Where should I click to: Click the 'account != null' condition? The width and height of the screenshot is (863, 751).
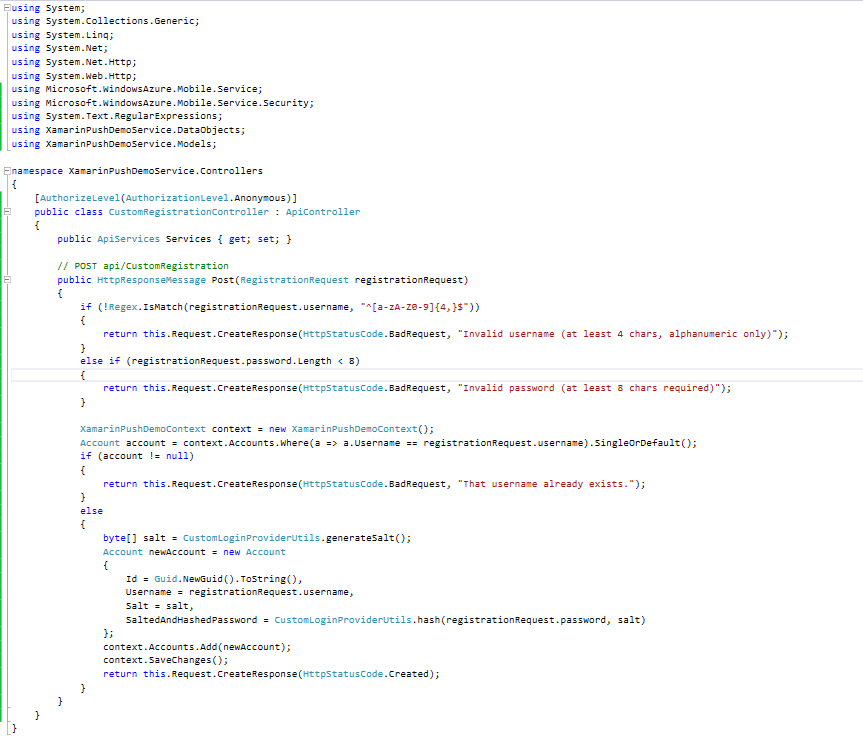point(145,456)
